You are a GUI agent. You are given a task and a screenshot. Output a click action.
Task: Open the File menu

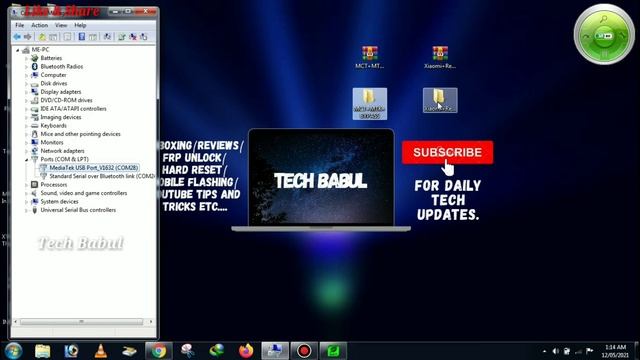coord(19,25)
